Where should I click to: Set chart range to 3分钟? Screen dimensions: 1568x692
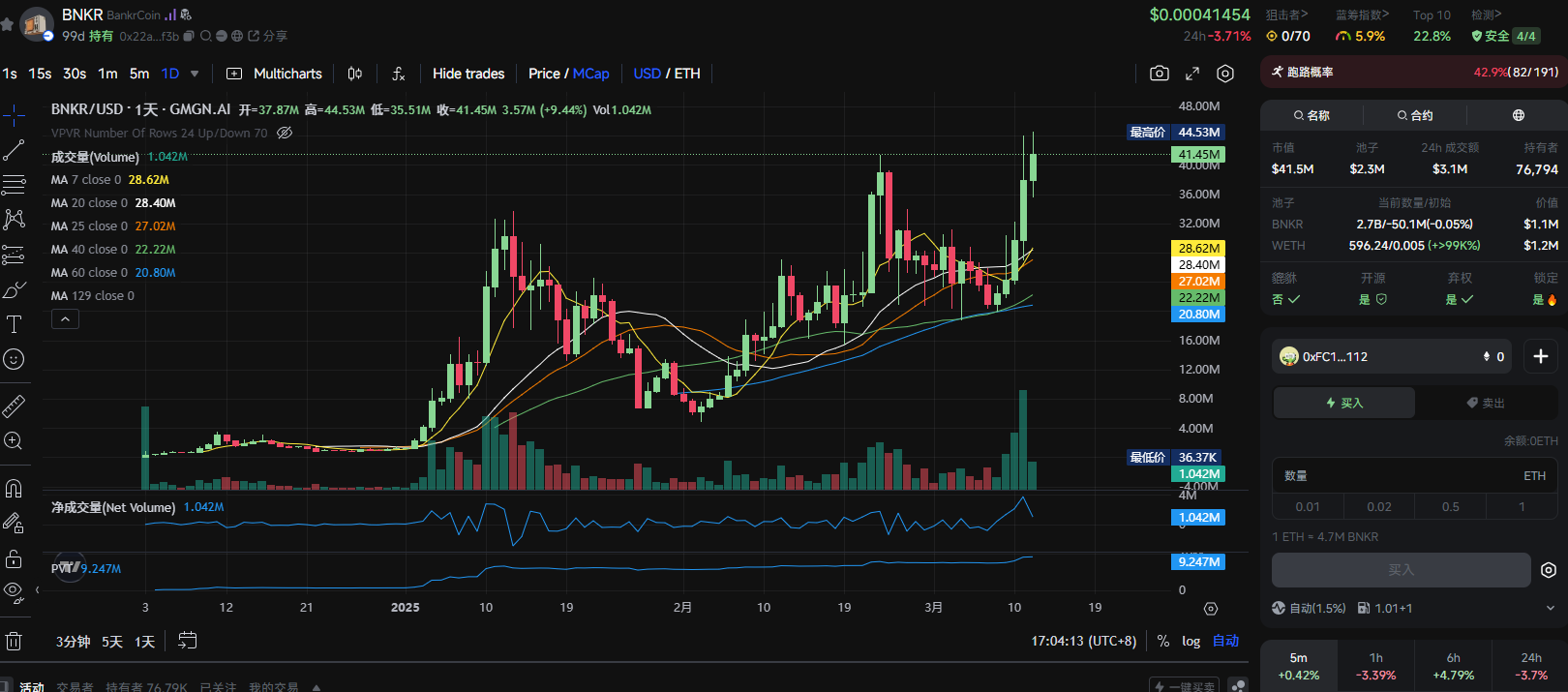pyautogui.click(x=73, y=642)
